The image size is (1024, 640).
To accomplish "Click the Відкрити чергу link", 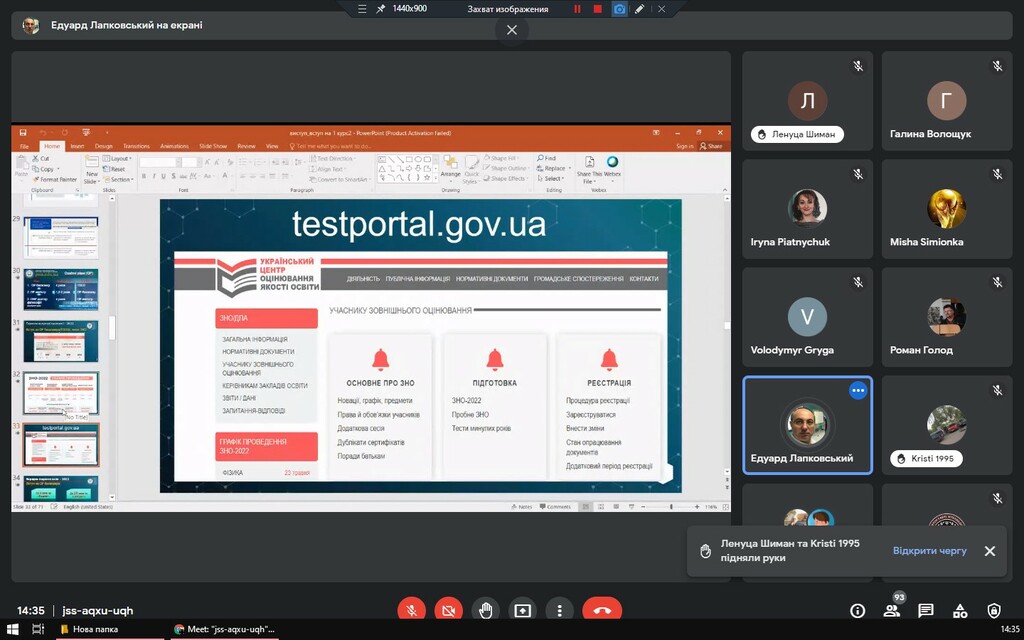I will tap(929, 551).
